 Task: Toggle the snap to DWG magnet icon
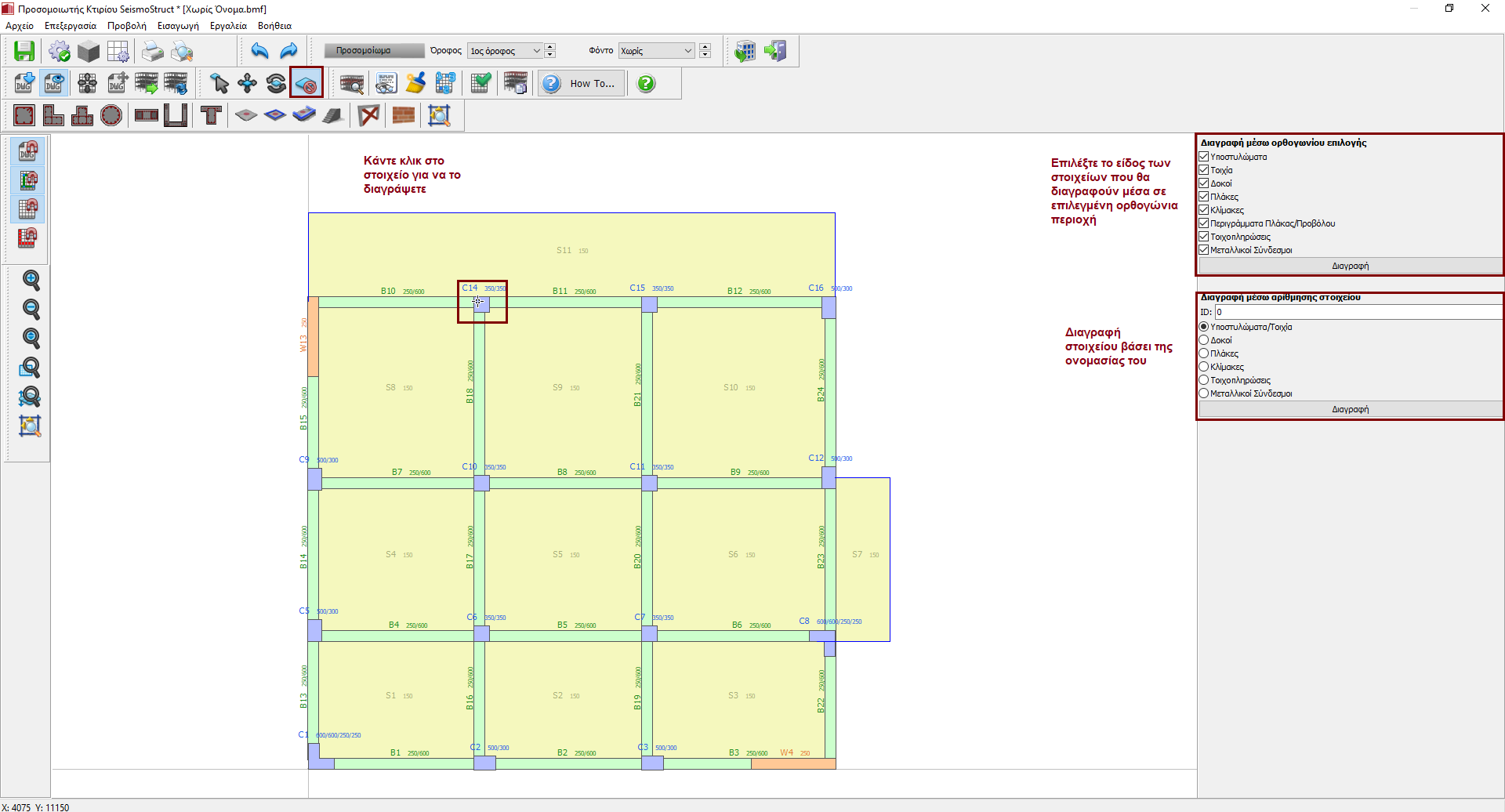(x=28, y=150)
